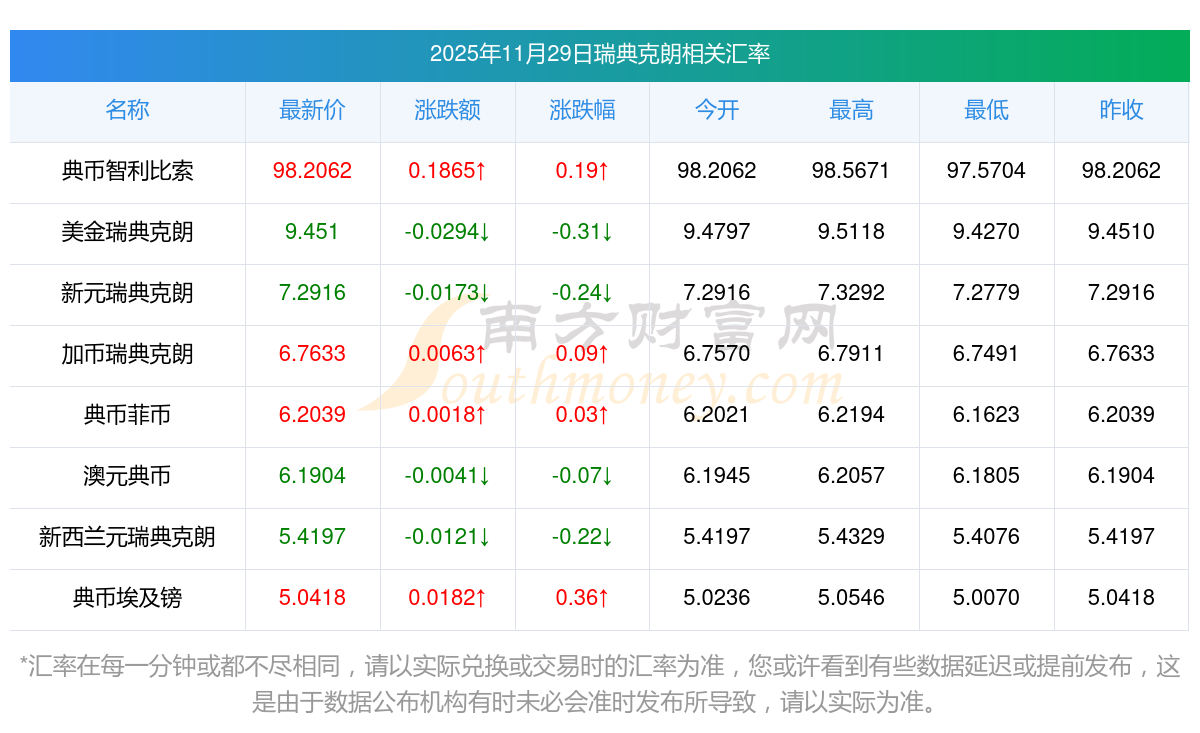The height and width of the screenshot is (733, 1200).
Task: Click the low value 6.7491
Action: click(986, 354)
